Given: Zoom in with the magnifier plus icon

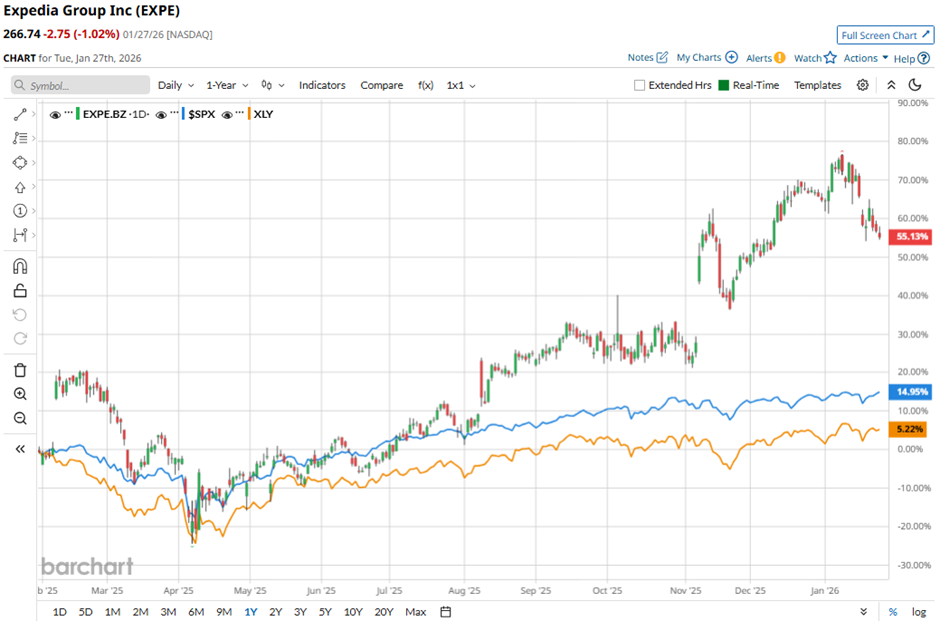Looking at the screenshot, I should pos(19,394).
